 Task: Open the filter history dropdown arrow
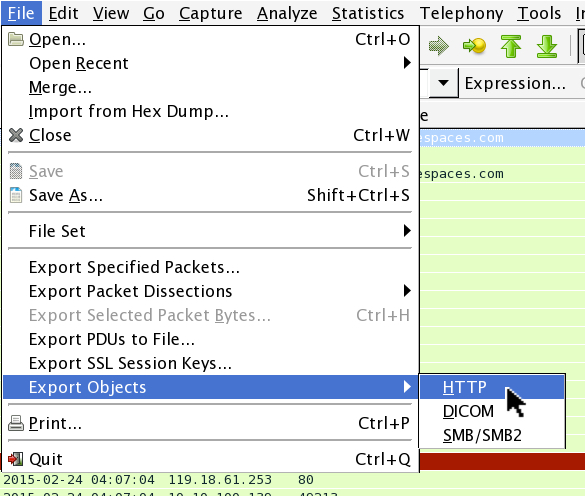(443, 83)
